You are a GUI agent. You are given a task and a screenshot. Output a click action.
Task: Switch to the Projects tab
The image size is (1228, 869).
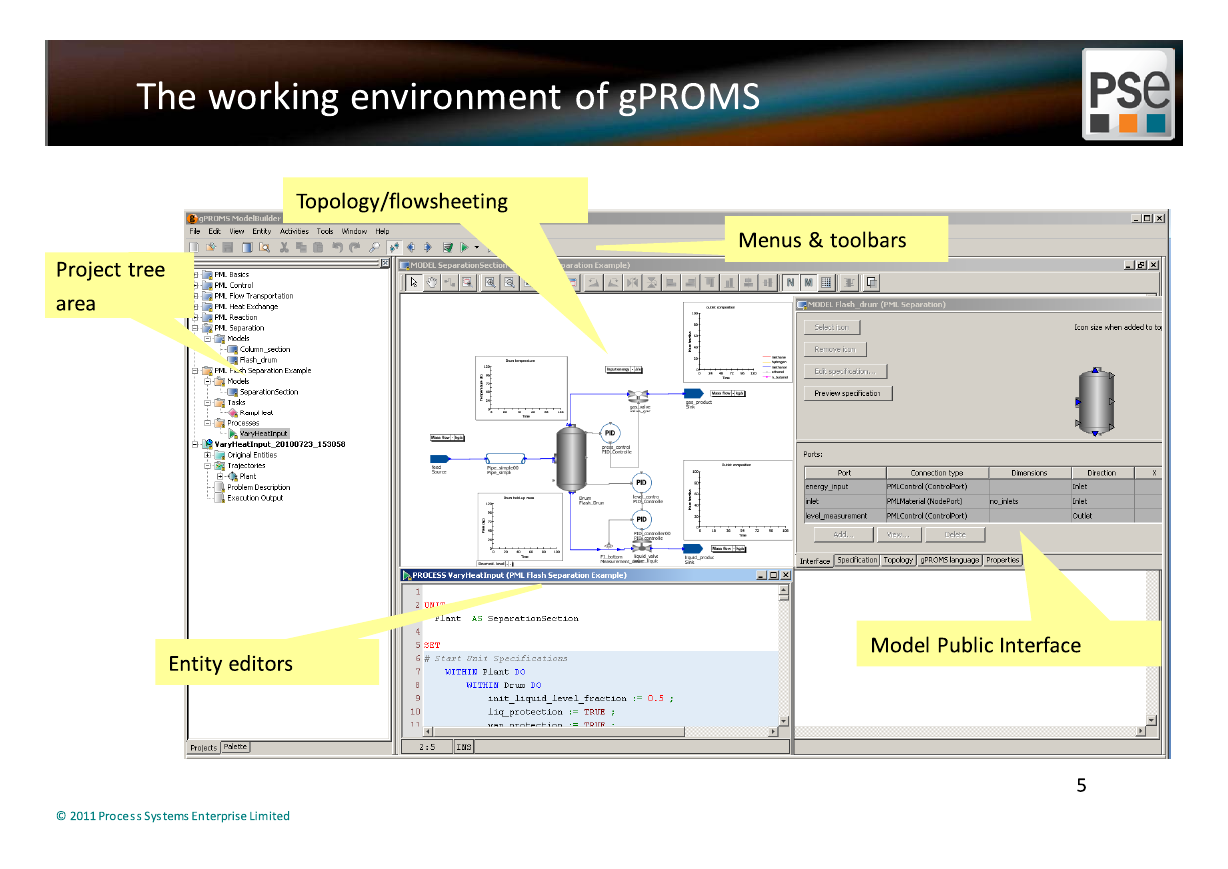pyautogui.click(x=204, y=748)
